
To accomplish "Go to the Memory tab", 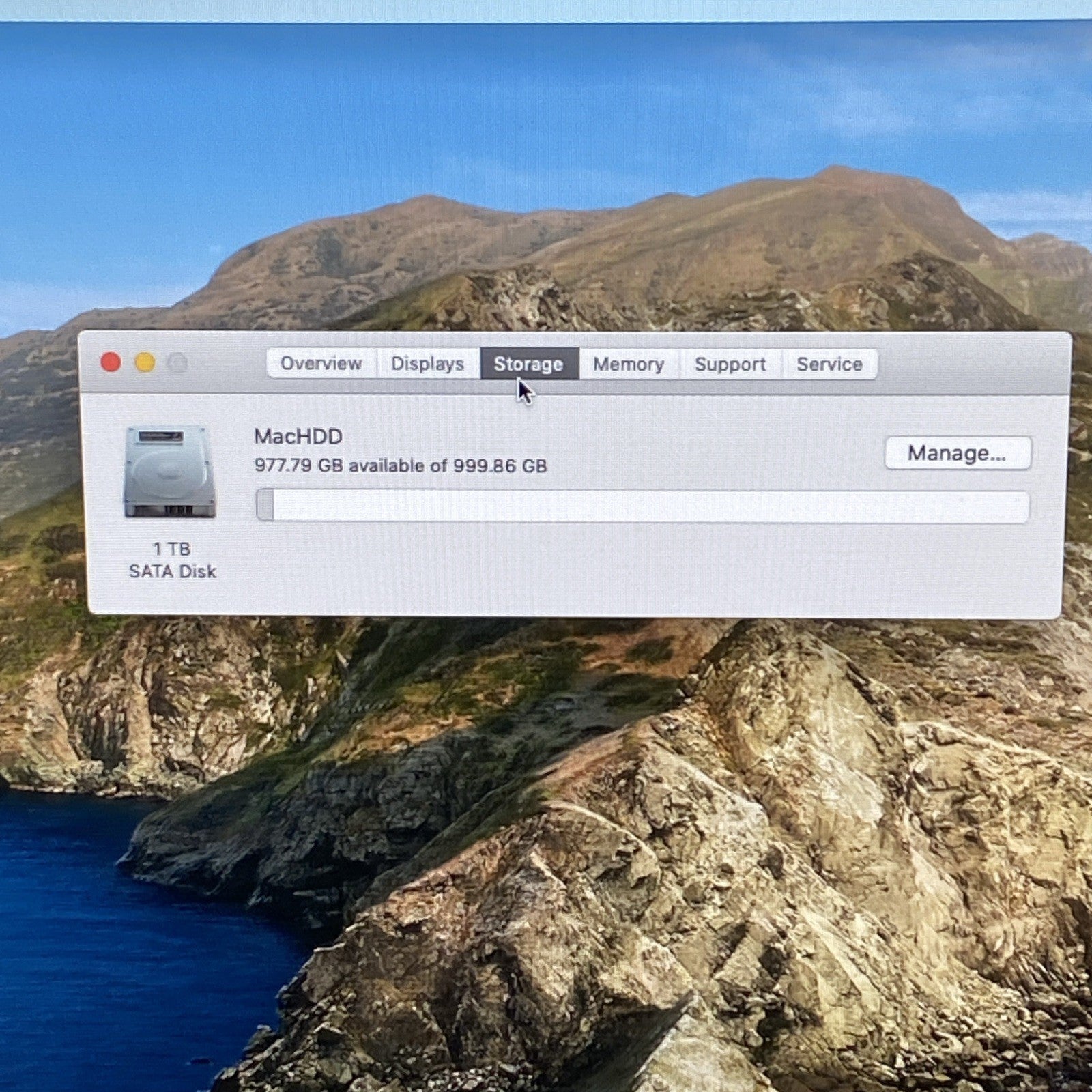I will 629,364.
